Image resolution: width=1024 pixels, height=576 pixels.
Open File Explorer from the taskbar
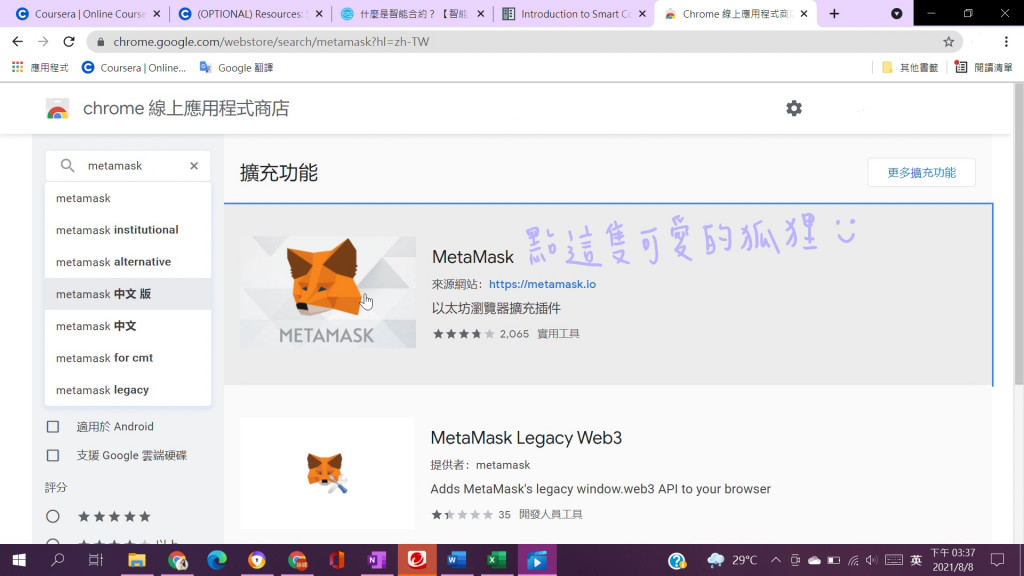[x=136, y=560]
